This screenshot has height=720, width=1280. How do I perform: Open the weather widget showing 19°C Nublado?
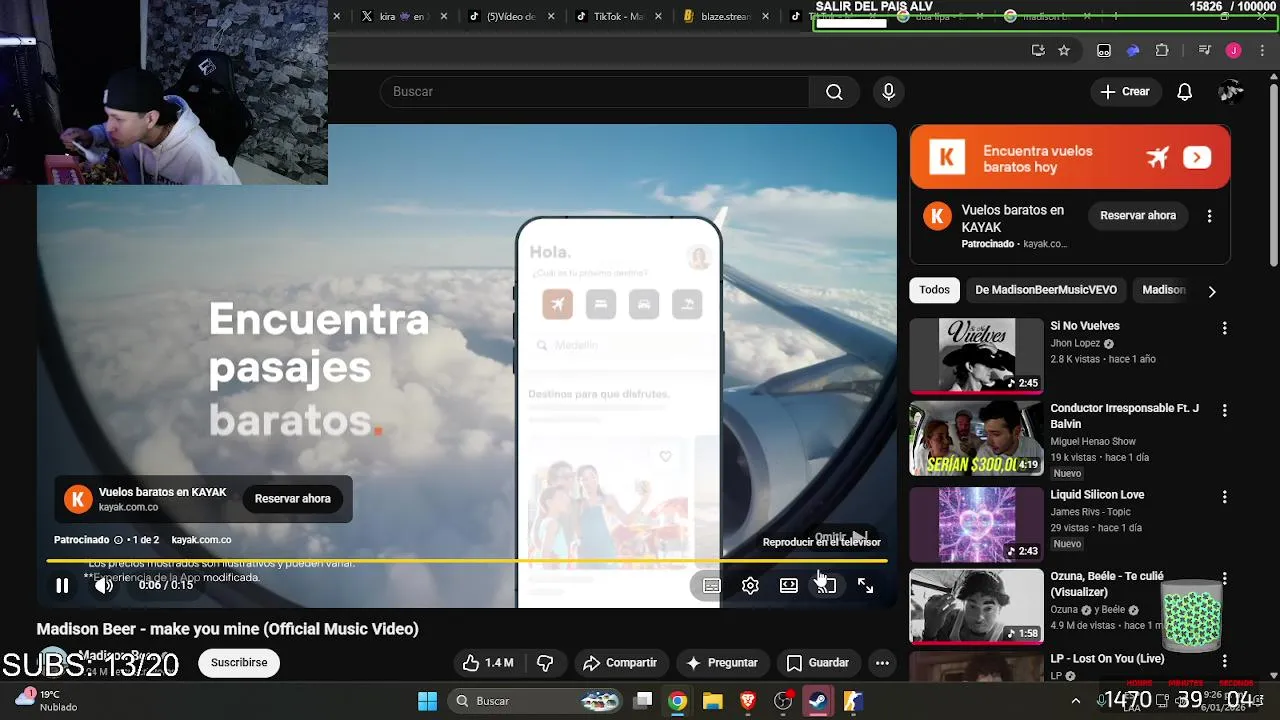45,700
